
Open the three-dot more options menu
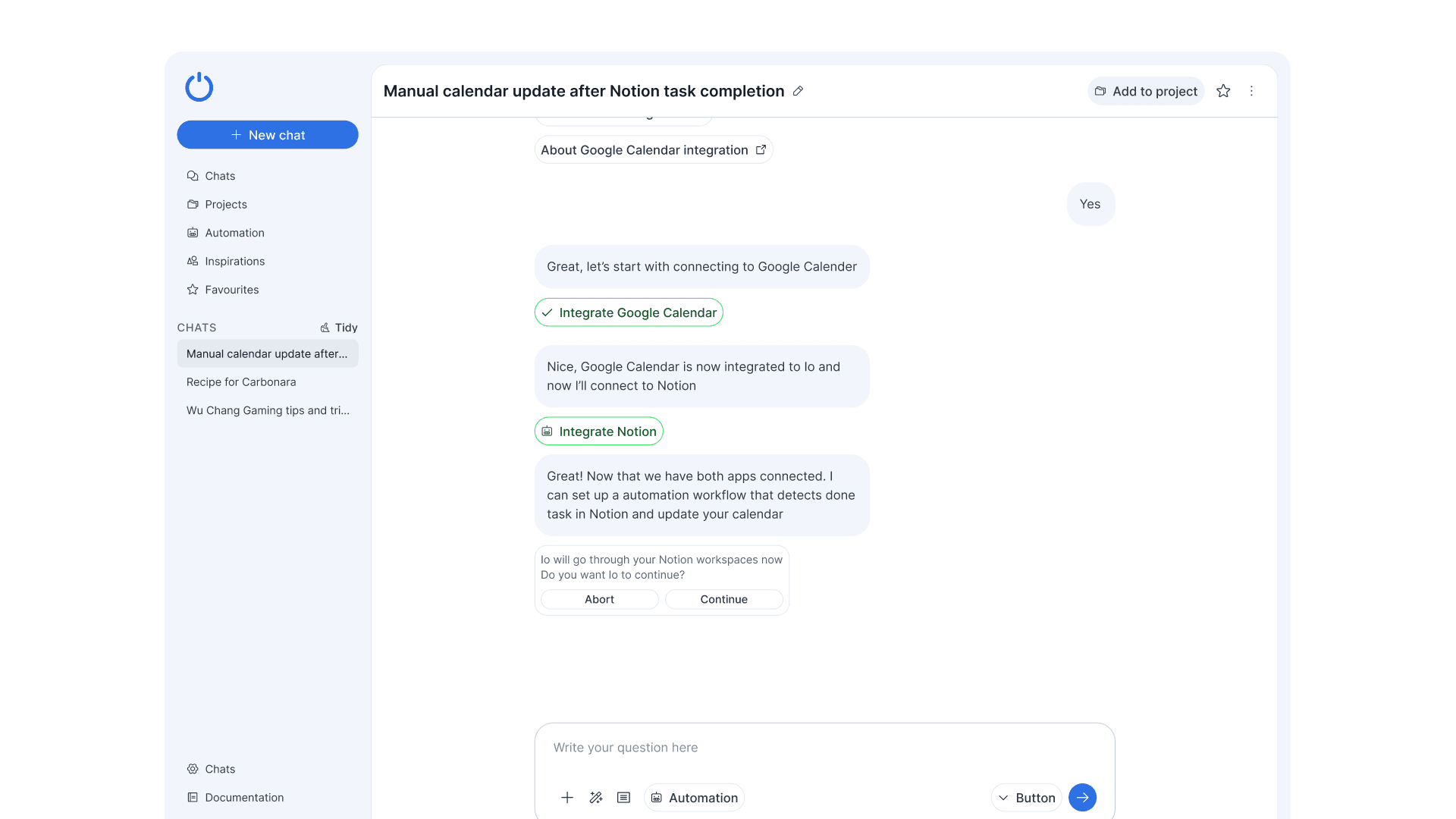(1251, 91)
